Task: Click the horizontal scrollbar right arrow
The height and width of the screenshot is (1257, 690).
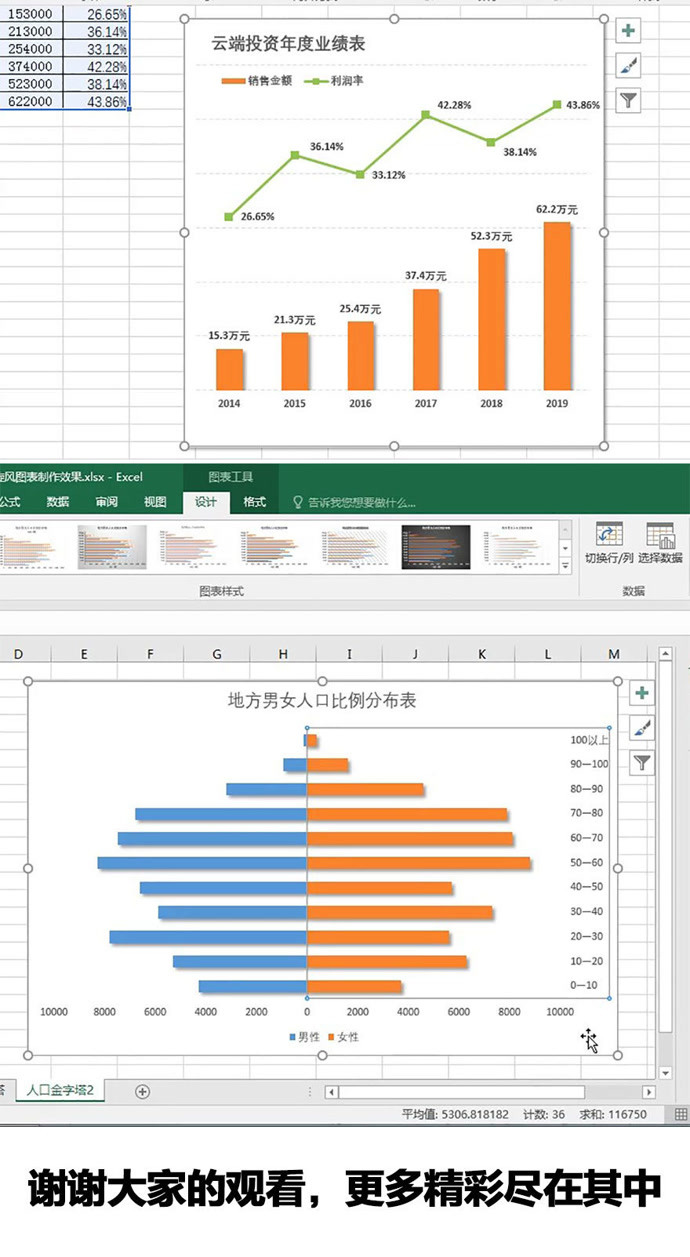Action: [649, 1092]
